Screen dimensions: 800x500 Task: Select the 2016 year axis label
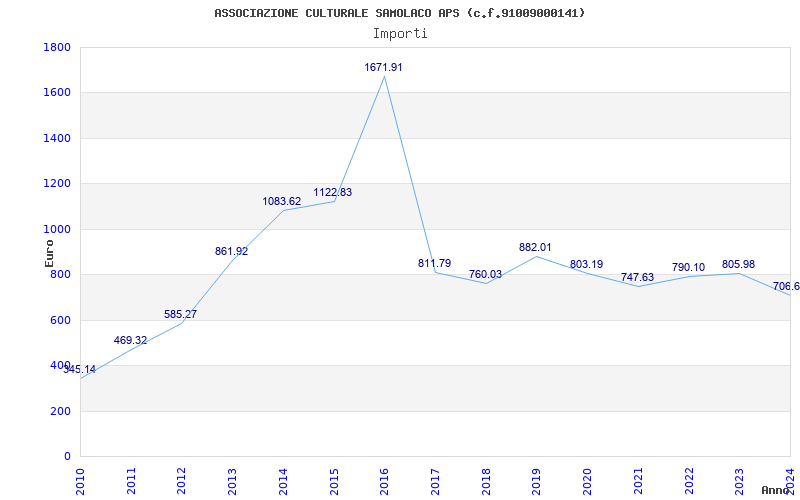point(384,481)
